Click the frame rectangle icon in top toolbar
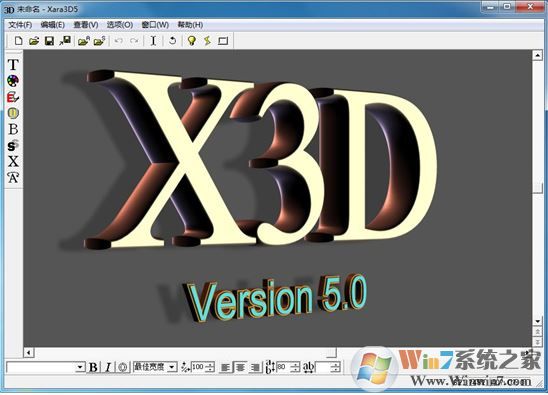 tap(223, 41)
